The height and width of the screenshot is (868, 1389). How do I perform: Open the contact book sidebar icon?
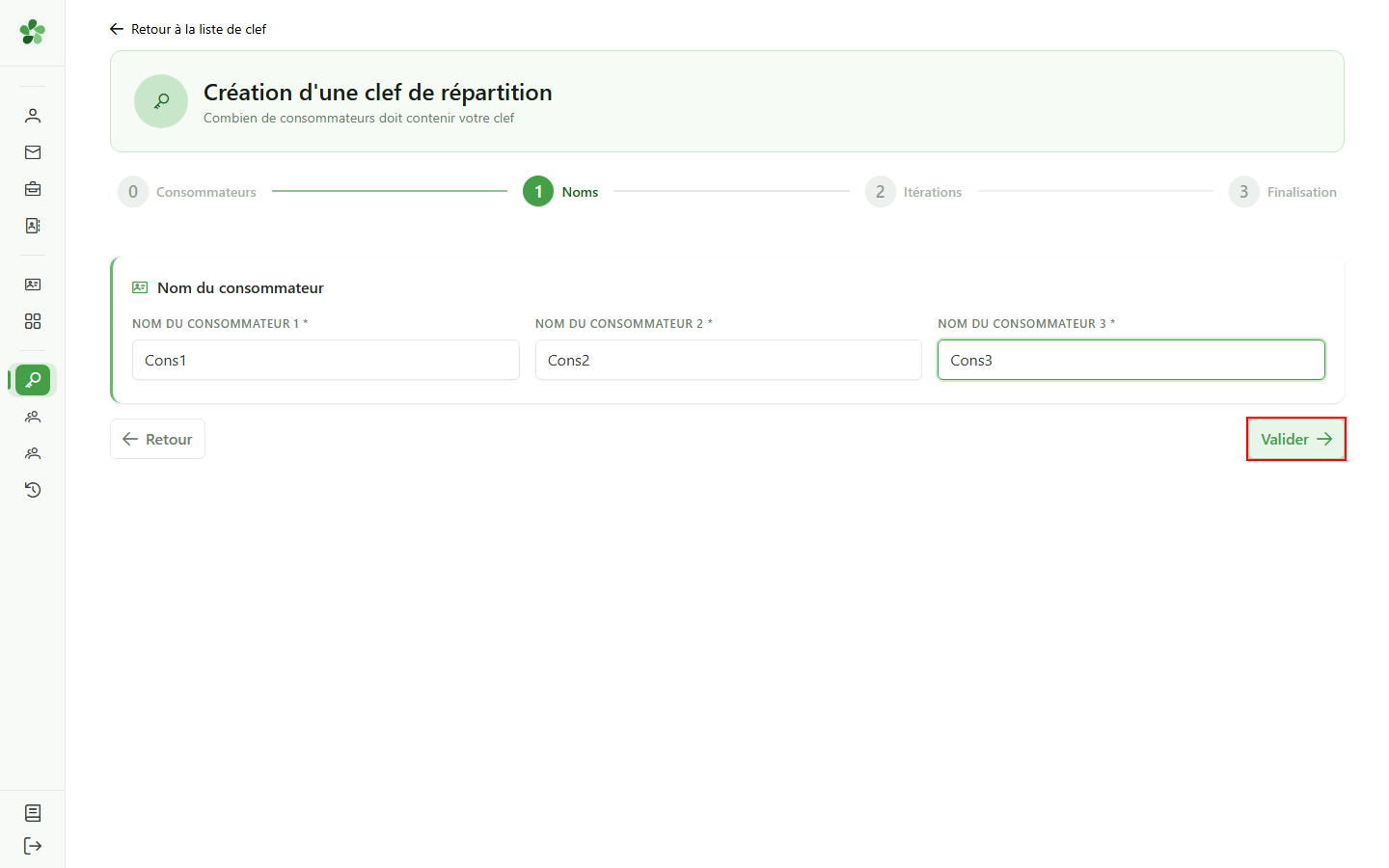pos(33,226)
